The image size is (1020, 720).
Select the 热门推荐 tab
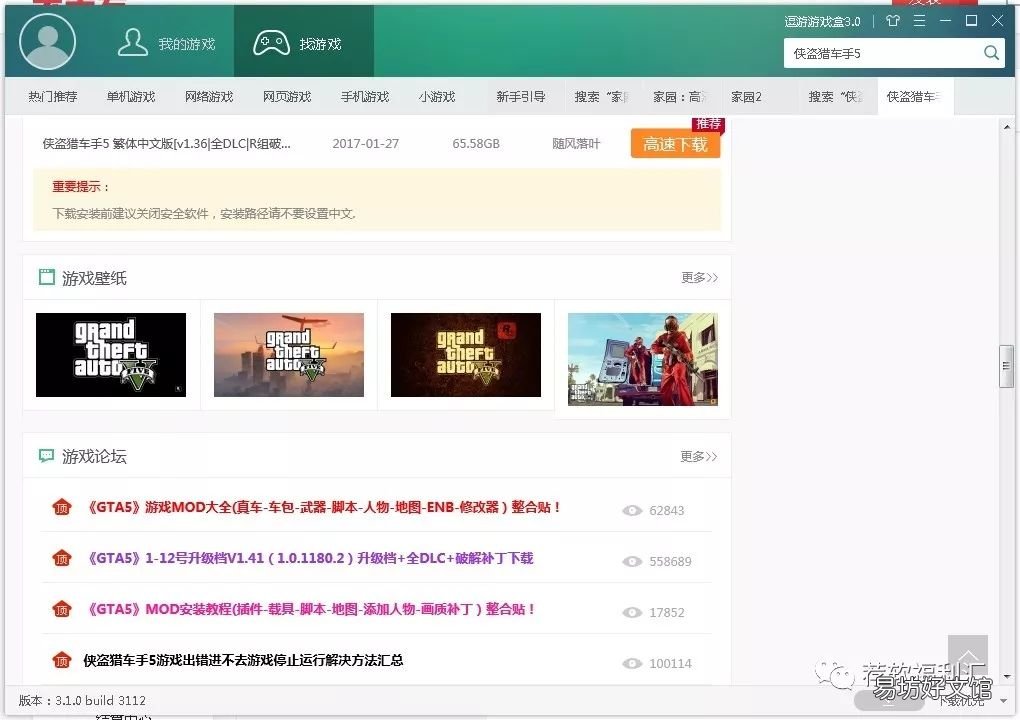(53, 96)
